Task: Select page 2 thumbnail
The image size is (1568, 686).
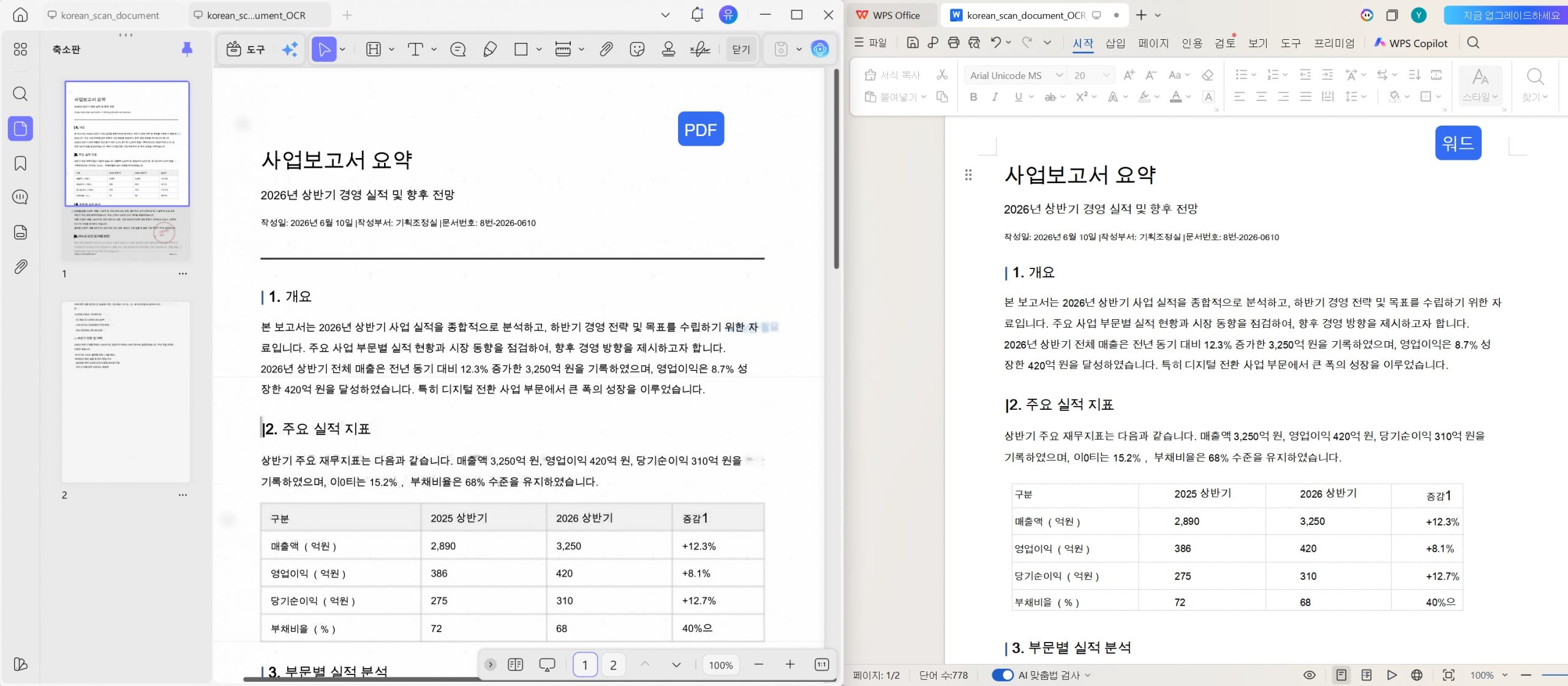Action: pos(126,392)
